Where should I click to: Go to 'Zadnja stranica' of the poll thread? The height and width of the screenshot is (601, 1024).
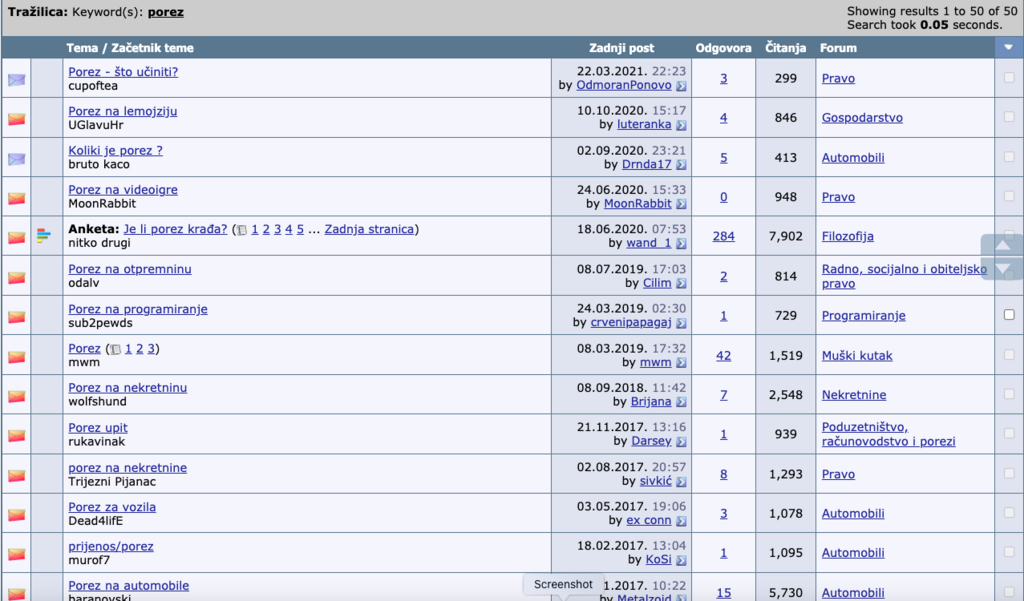pos(369,229)
